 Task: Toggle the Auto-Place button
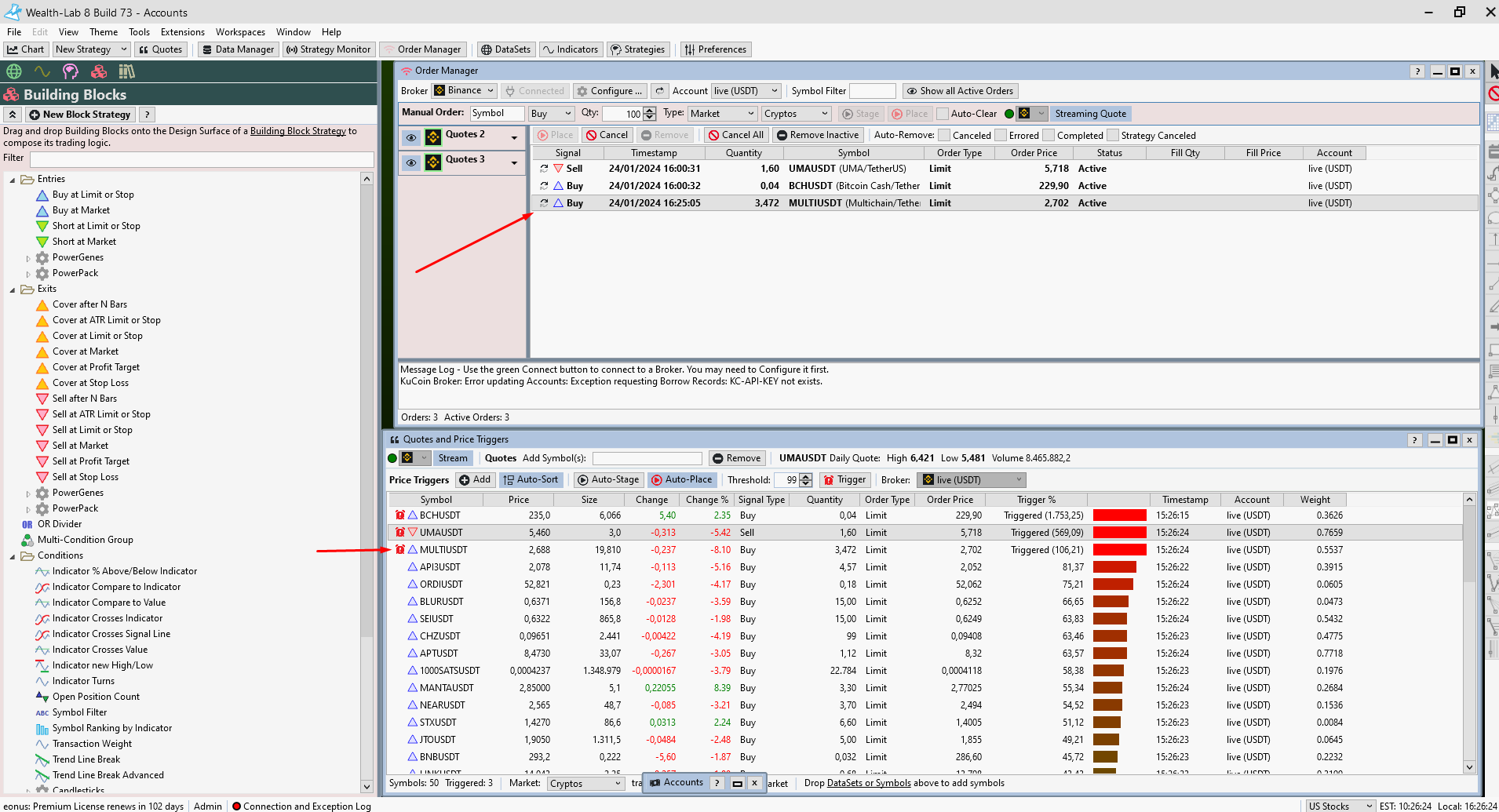(681, 480)
